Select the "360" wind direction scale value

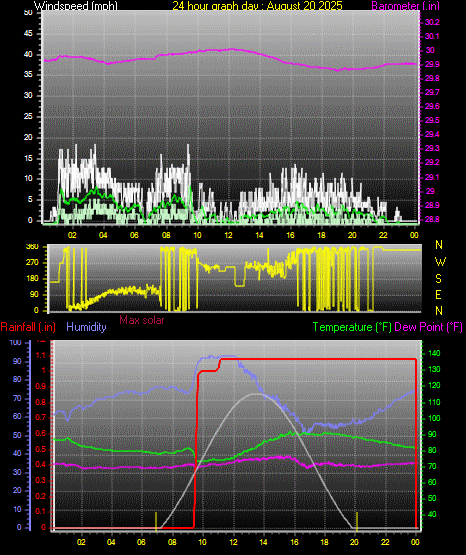(x=32, y=247)
